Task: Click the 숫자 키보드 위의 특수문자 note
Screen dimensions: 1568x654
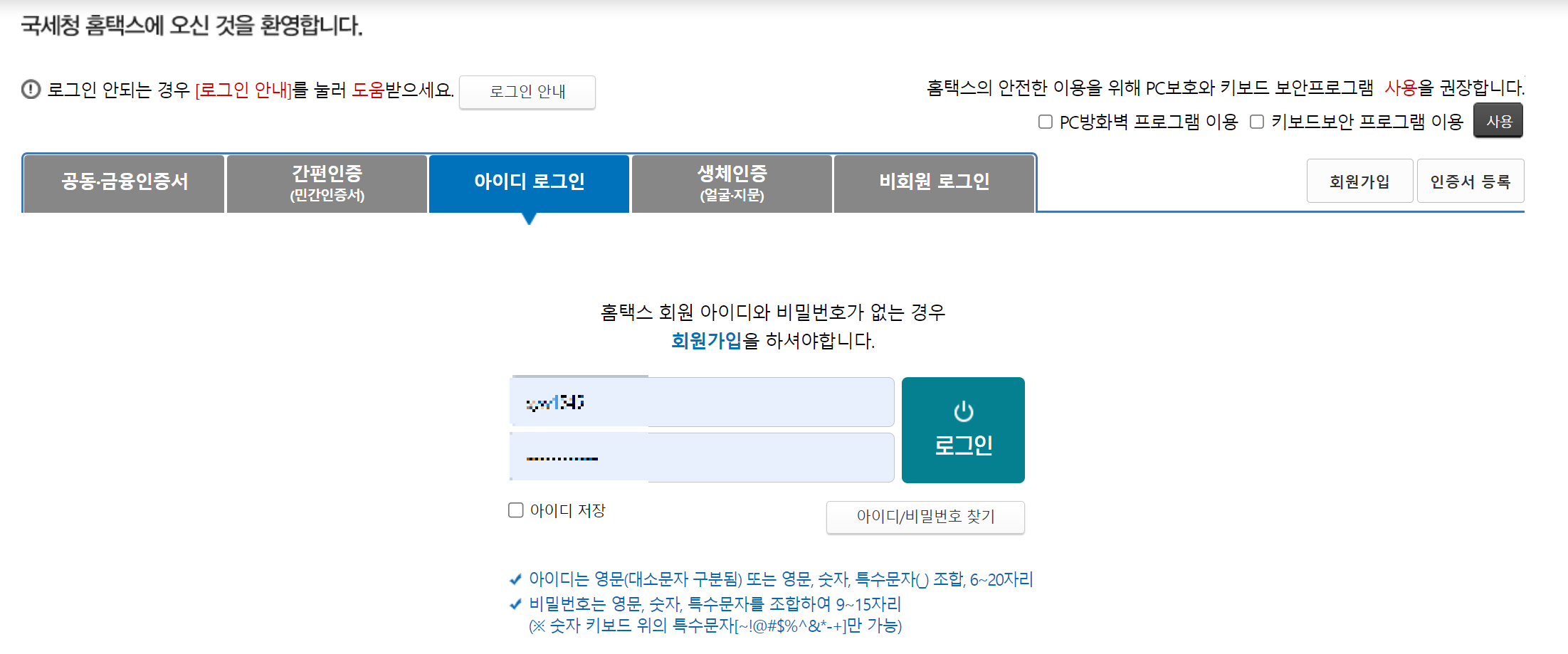Action: click(x=715, y=626)
